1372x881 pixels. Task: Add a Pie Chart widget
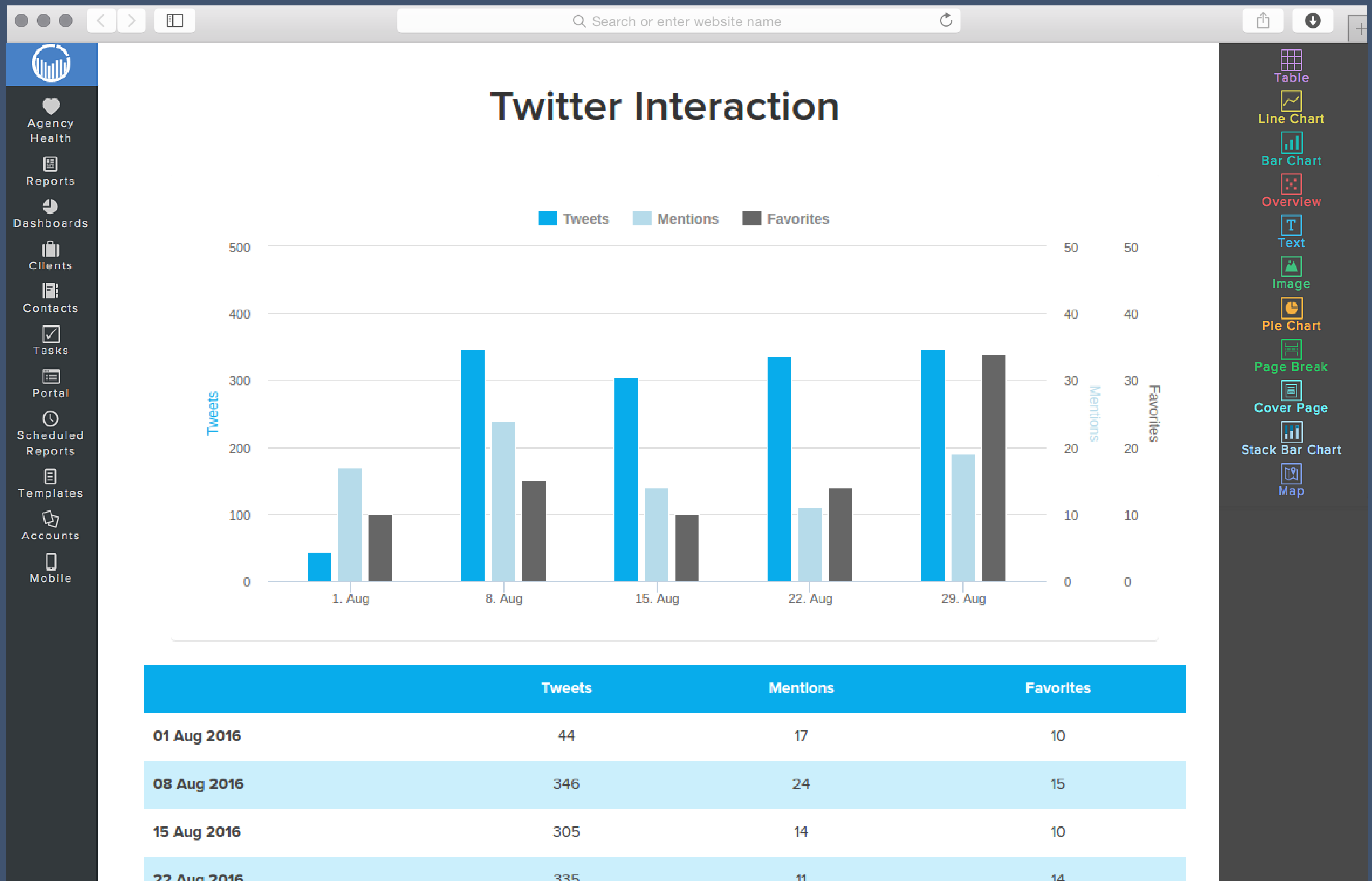point(1291,315)
